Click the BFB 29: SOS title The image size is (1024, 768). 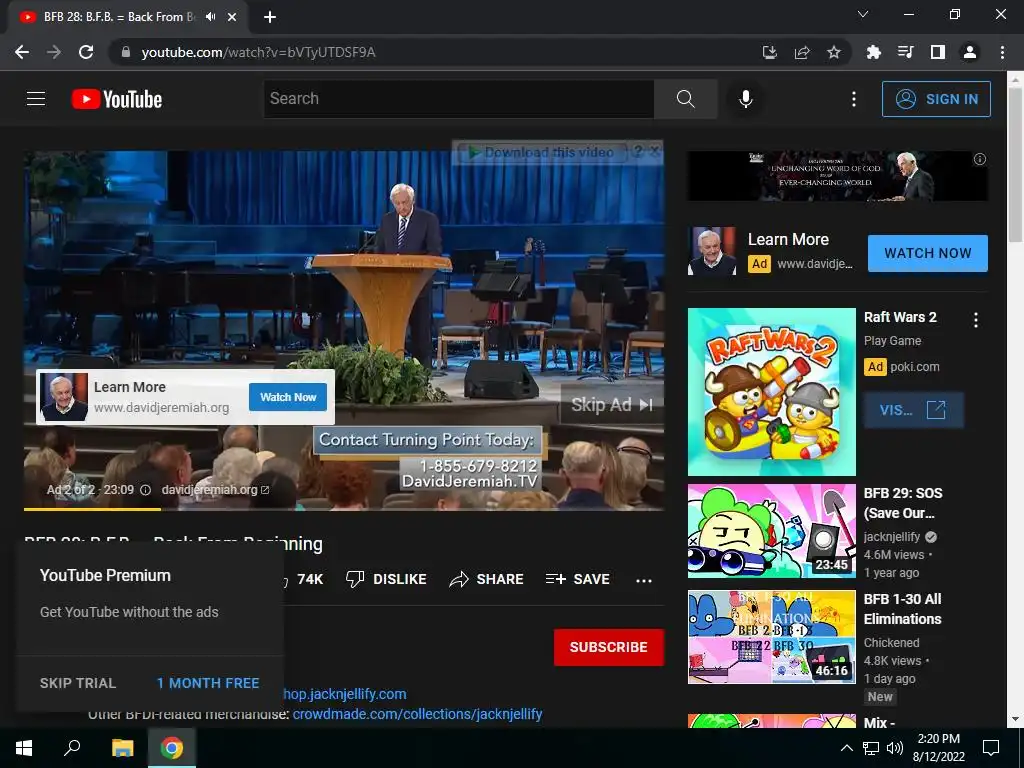[903, 503]
